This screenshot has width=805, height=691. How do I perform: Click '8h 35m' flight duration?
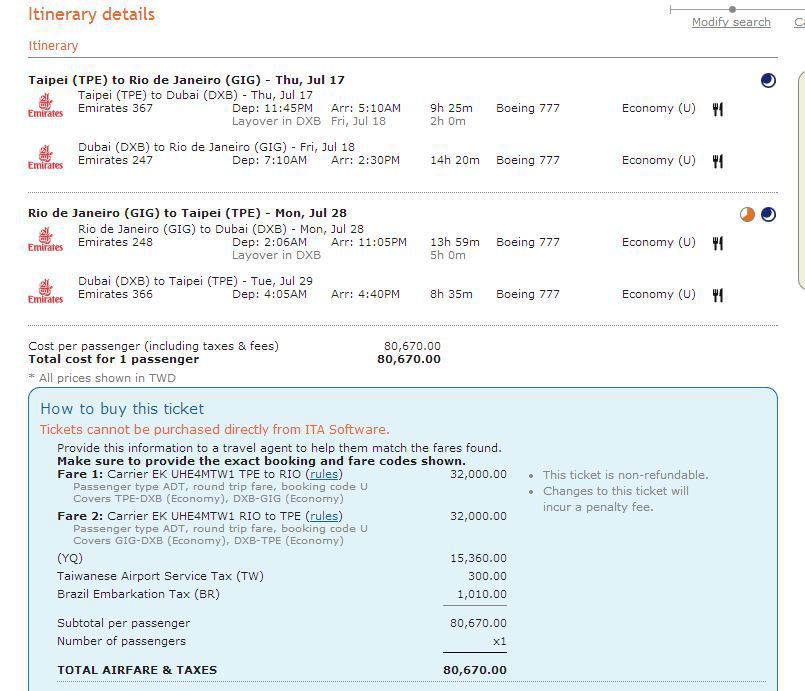(451, 294)
